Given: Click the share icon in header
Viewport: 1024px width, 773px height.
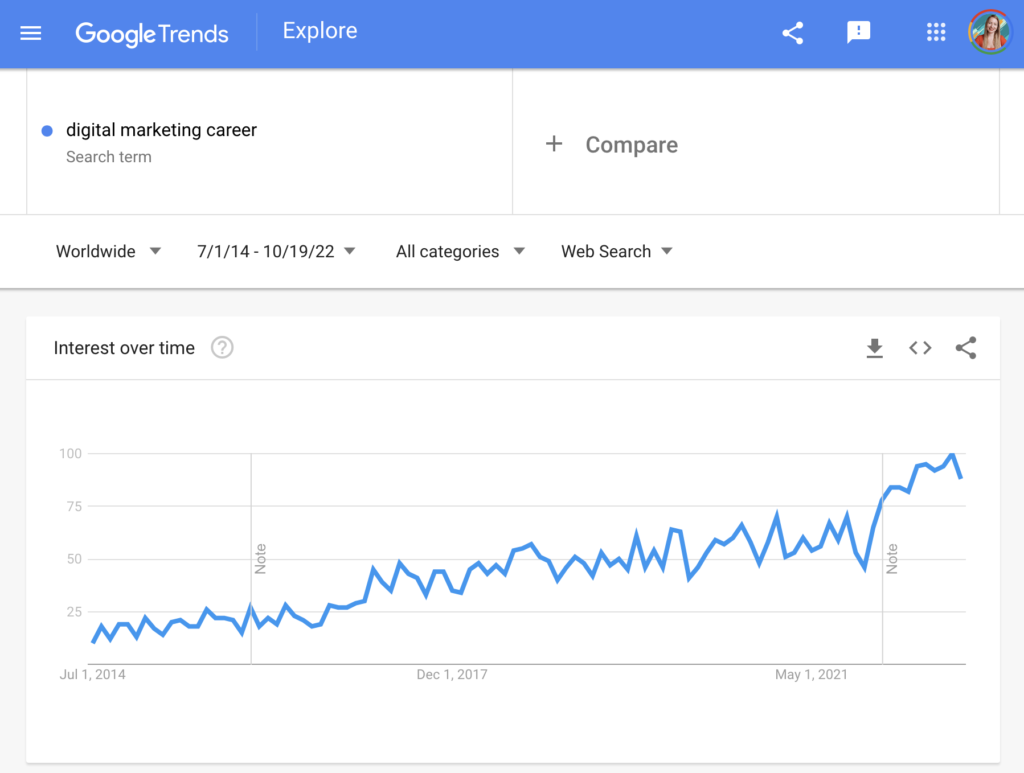Looking at the screenshot, I should point(793,33).
